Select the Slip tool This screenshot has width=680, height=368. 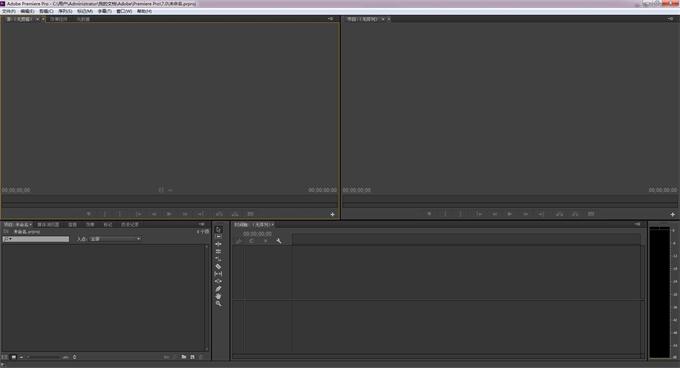click(x=219, y=274)
